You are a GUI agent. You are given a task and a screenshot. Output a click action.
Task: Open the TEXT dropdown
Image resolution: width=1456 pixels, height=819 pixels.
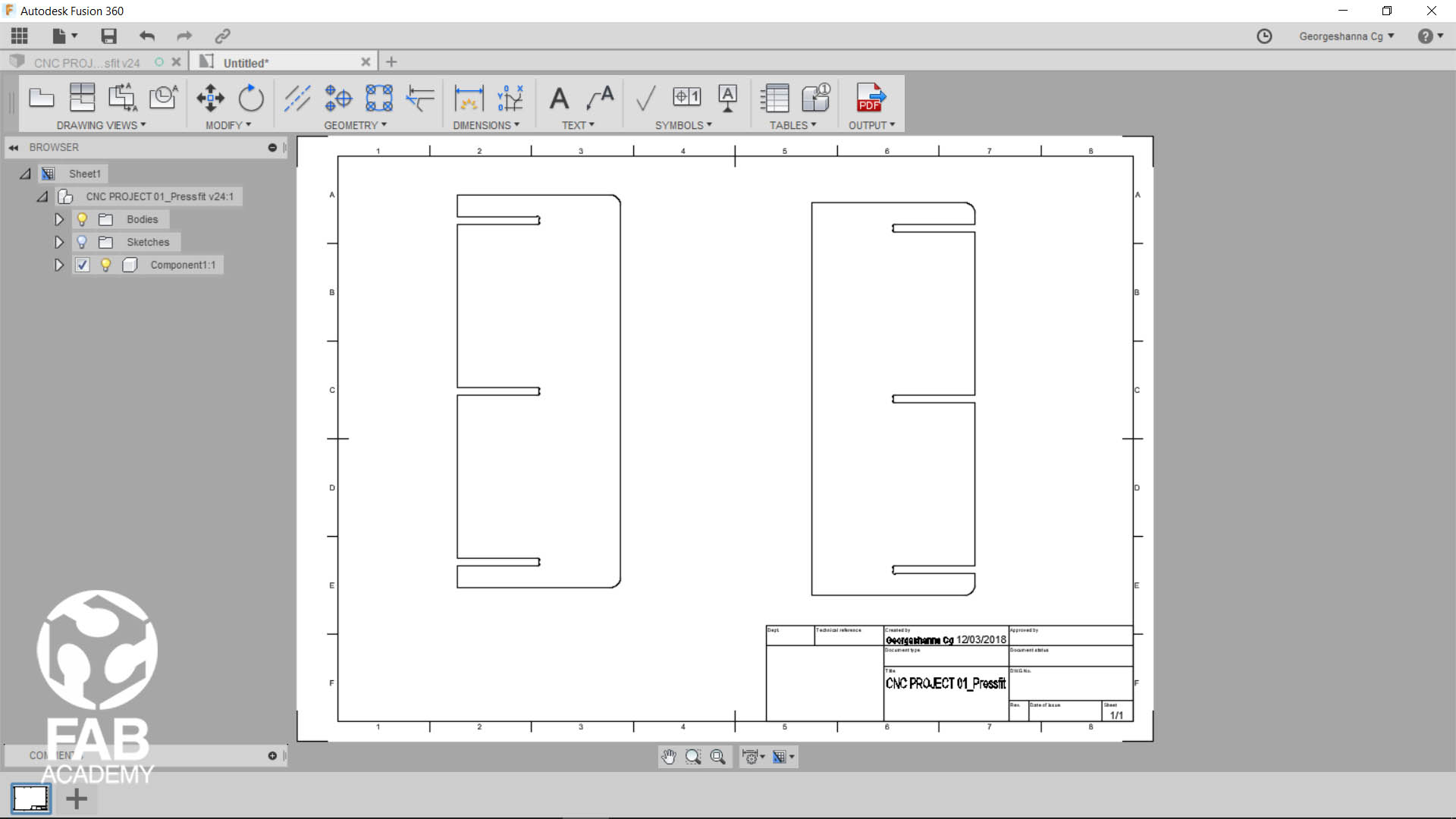click(578, 125)
